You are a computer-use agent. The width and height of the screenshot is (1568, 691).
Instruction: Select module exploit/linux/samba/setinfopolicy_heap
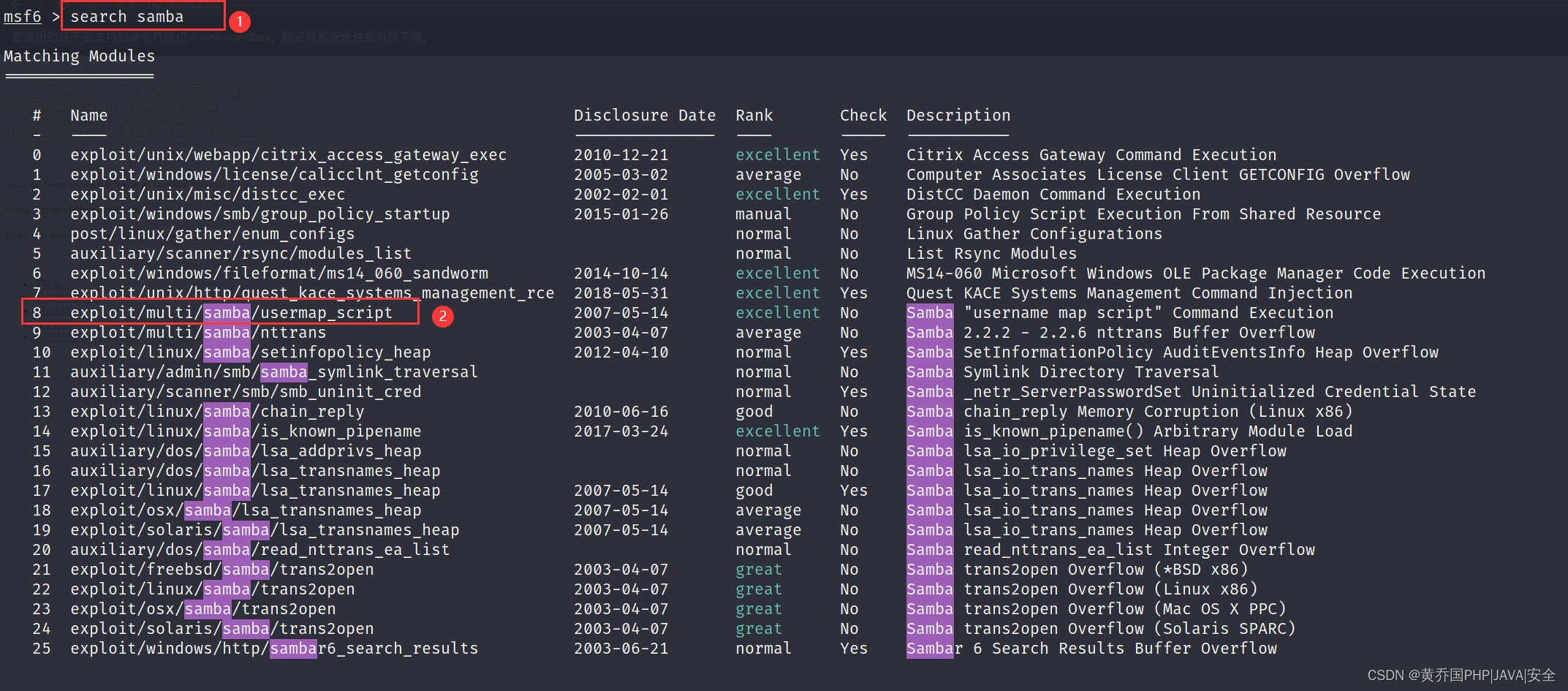(251, 352)
